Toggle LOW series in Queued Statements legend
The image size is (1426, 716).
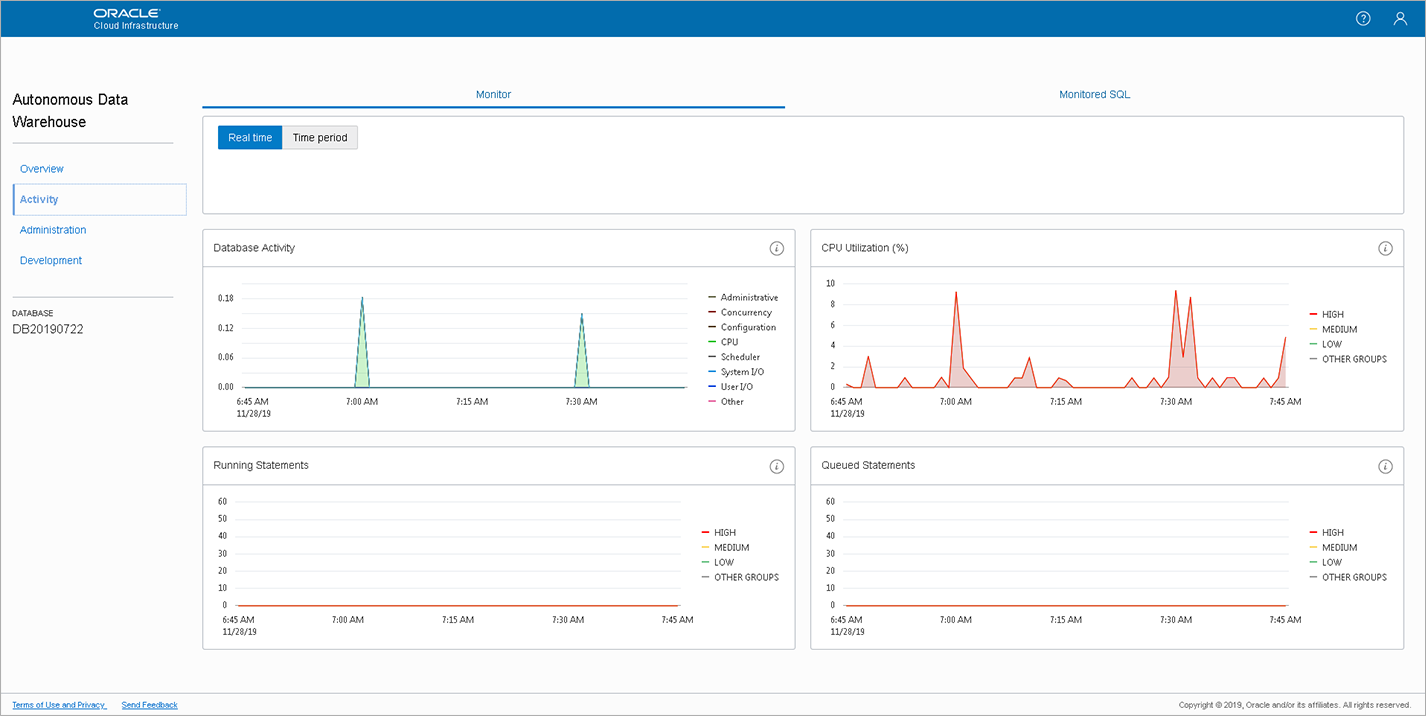tap(1326, 562)
